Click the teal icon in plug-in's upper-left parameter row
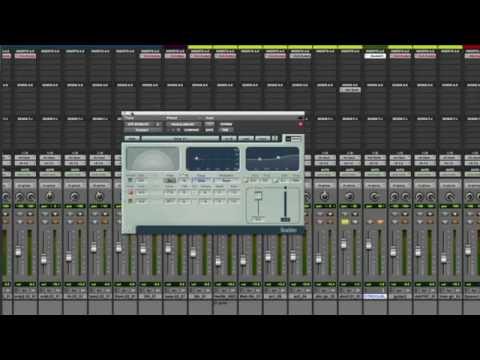This screenshot has height=360, width=480. [130, 180]
